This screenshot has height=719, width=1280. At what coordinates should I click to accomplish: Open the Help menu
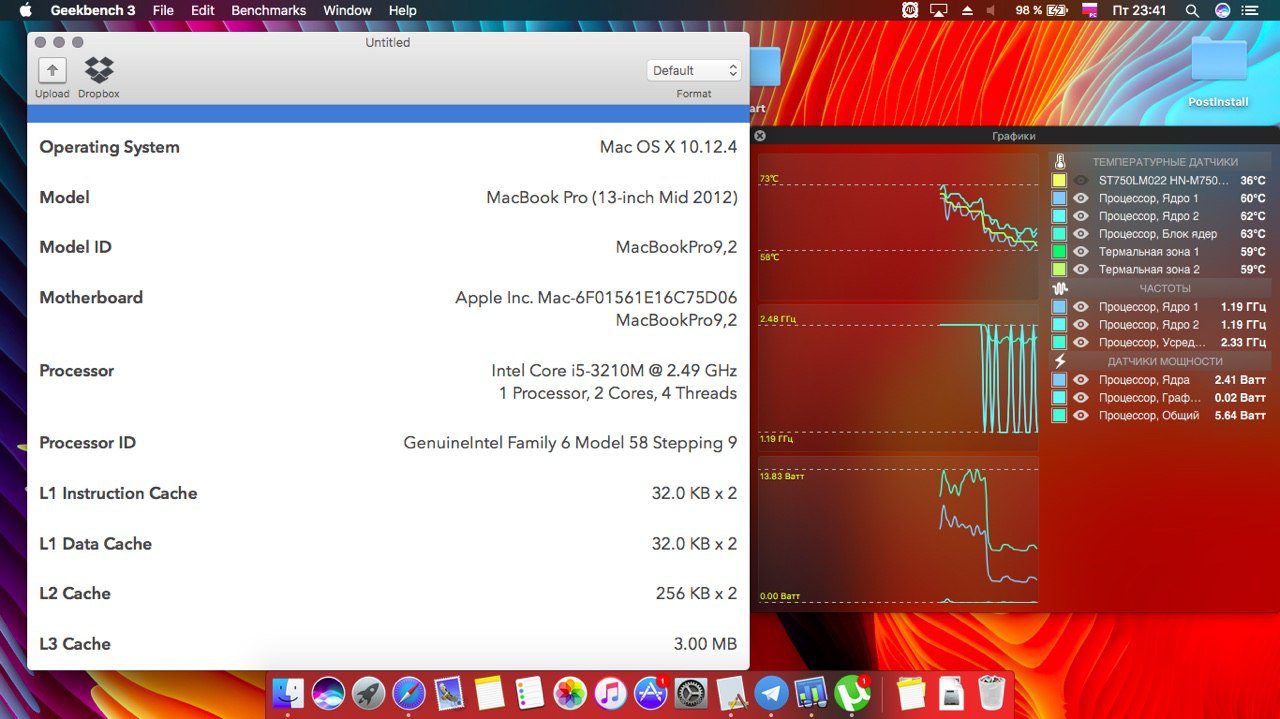click(x=403, y=10)
